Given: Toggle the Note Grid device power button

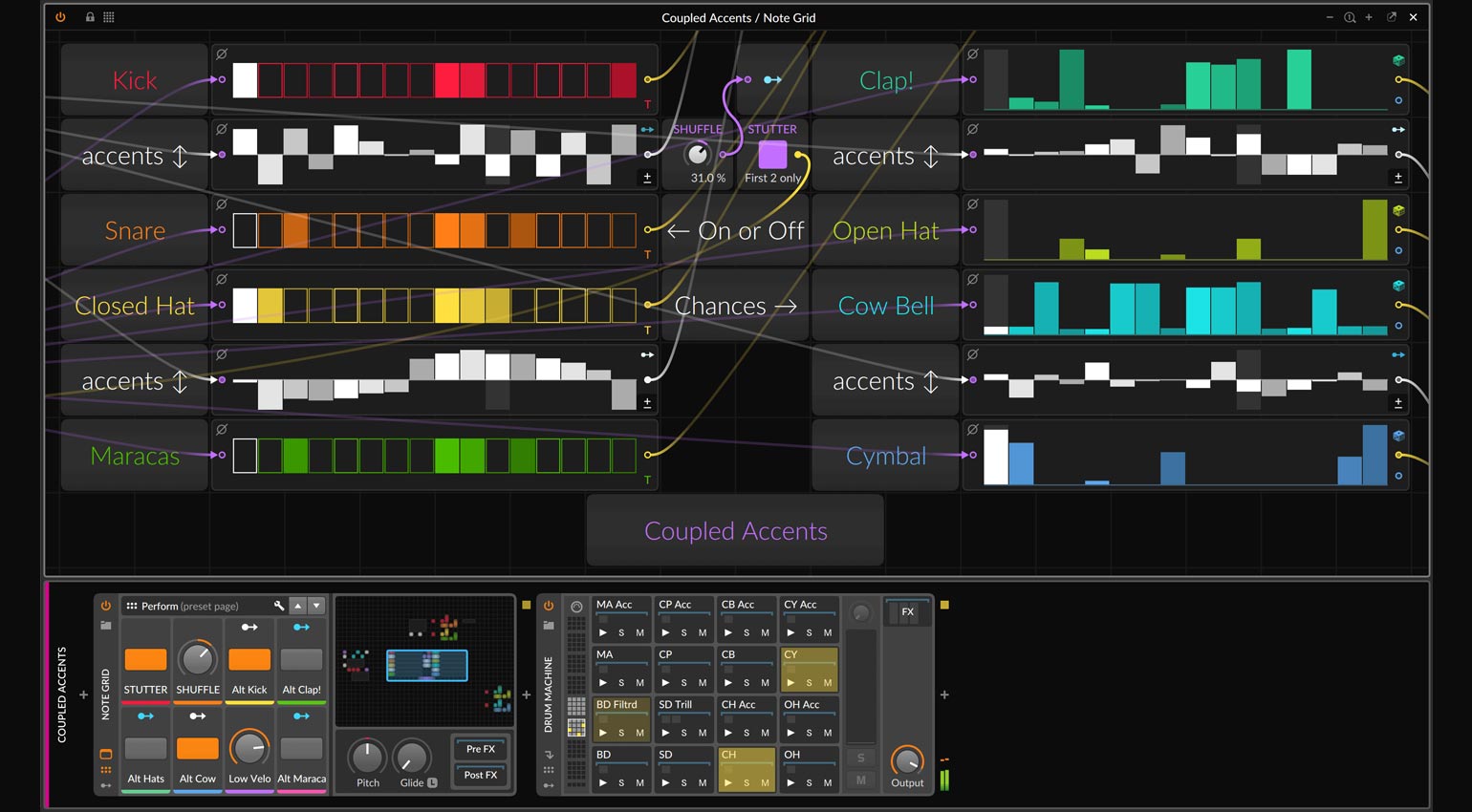Looking at the screenshot, I should tap(106, 606).
